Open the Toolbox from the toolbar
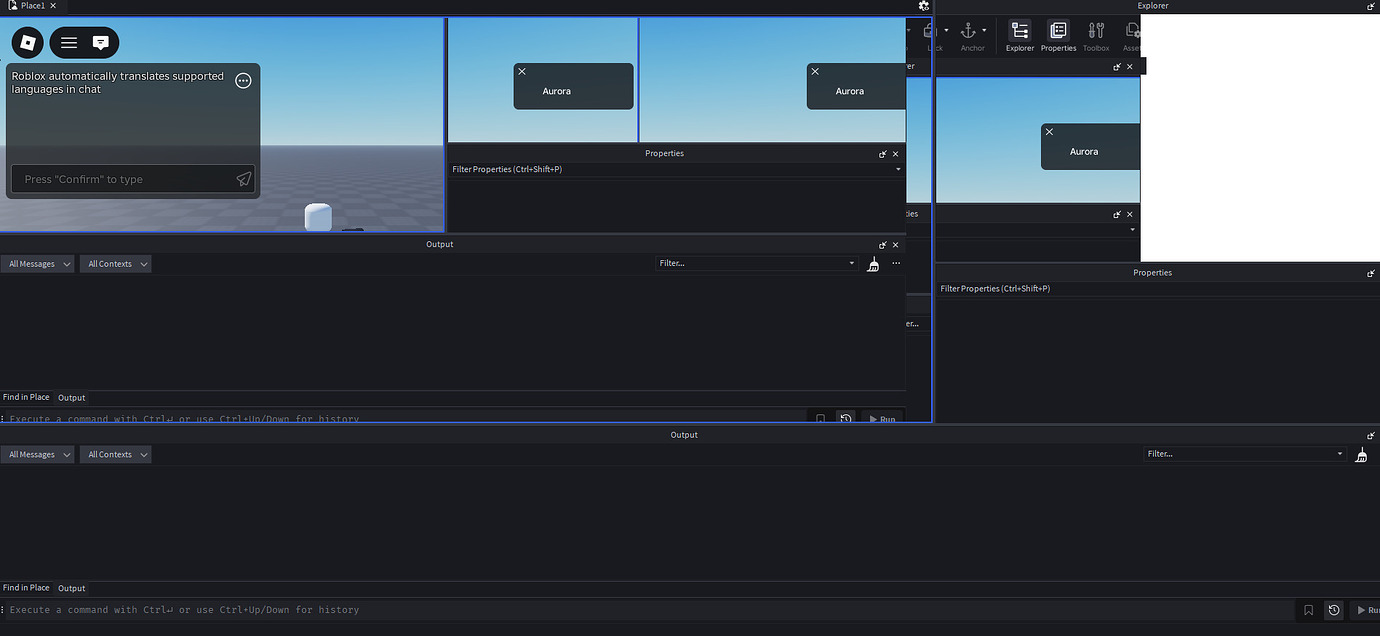The width and height of the screenshot is (1380, 636). (x=1096, y=36)
